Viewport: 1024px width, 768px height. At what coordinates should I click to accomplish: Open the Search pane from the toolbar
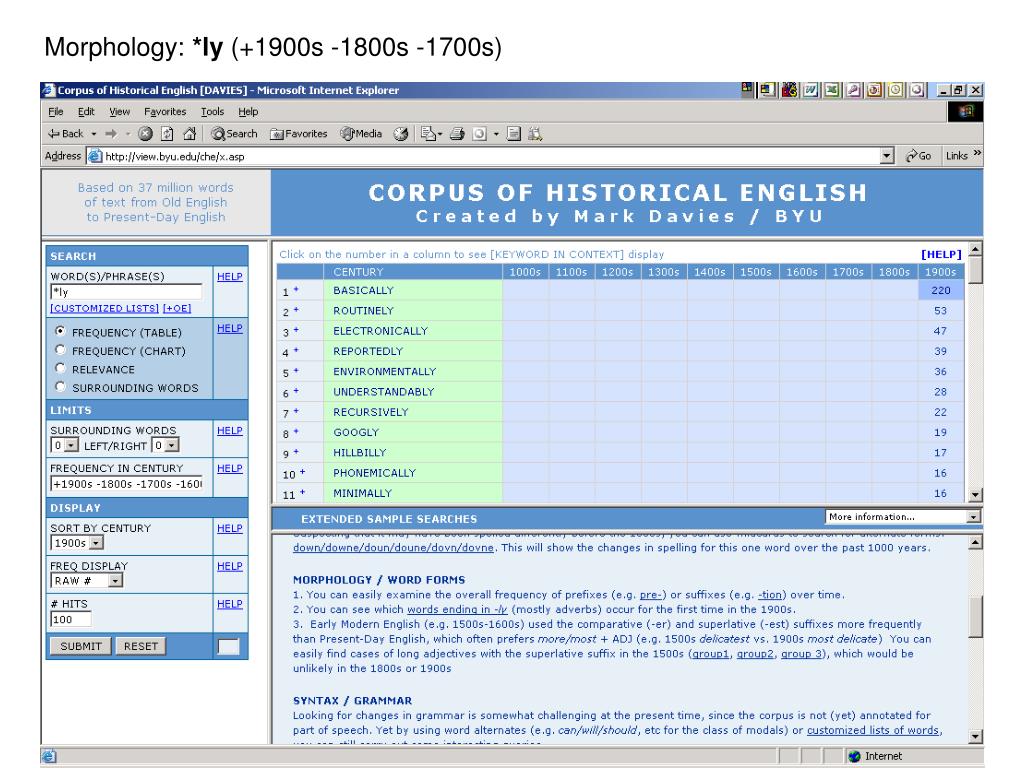(x=234, y=134)
